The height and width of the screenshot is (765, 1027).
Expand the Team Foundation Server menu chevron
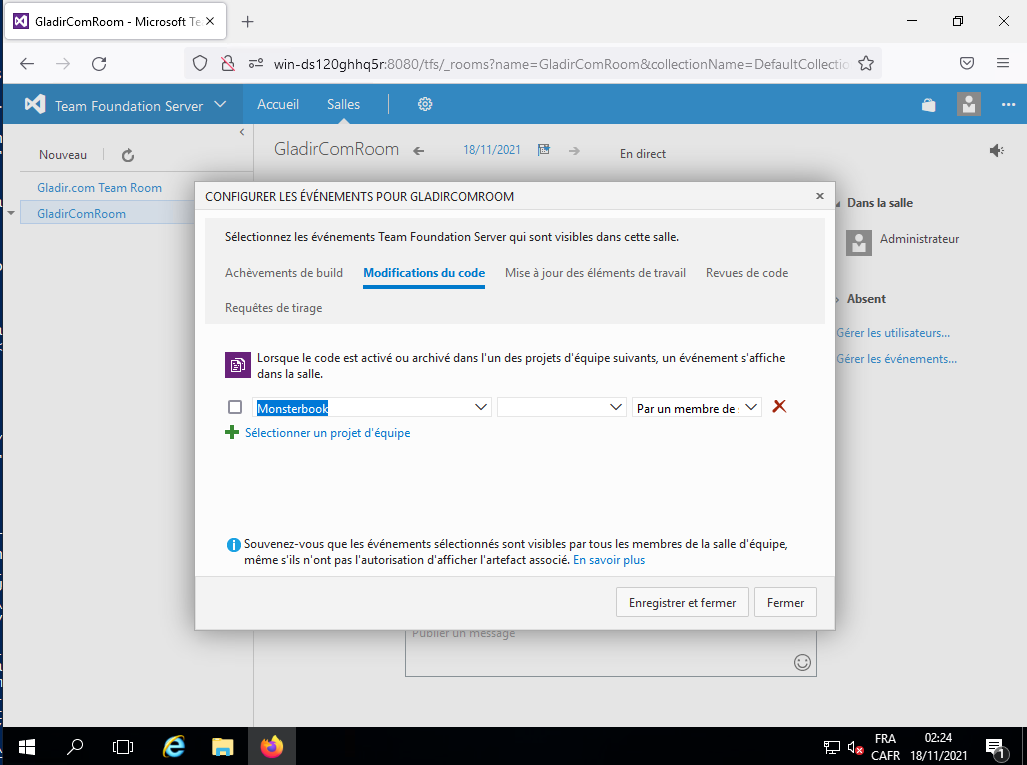click(x=220, y=104)
